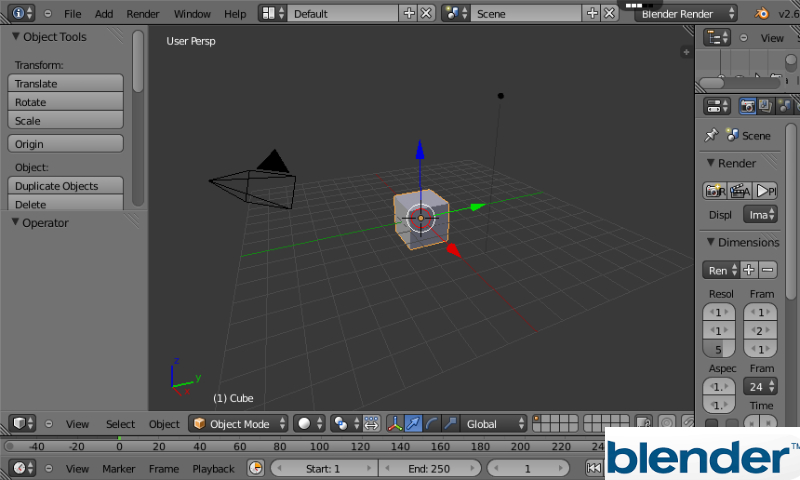
Task: Open the Render properties camera tab
Action: pos(747,106)
